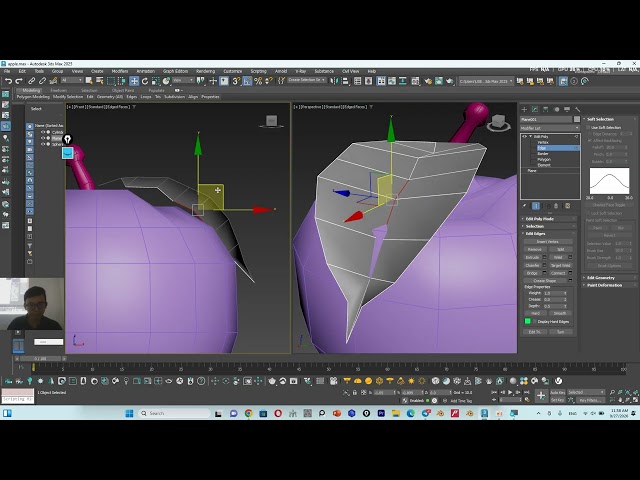Open the Rendering menu

pos(205,71)
